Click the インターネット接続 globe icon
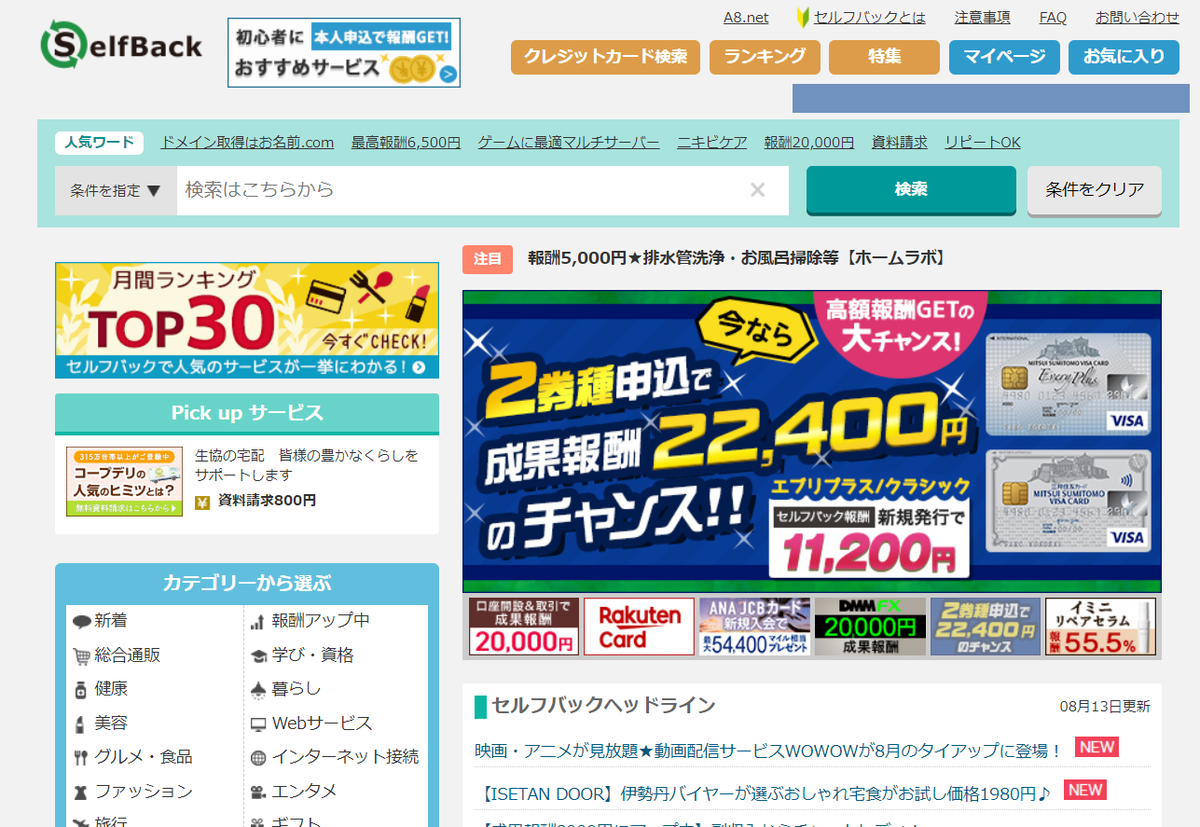The width and height of the screenshot is (1200, 827). click(x=257, y=758)
